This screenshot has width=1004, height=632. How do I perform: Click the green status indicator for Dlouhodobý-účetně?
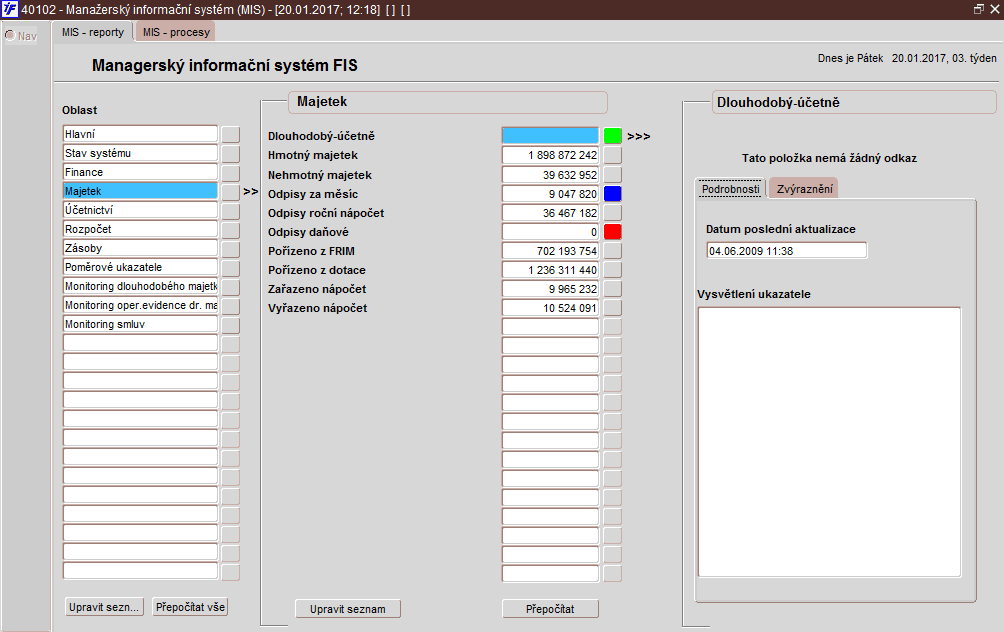tap(612, 136)
